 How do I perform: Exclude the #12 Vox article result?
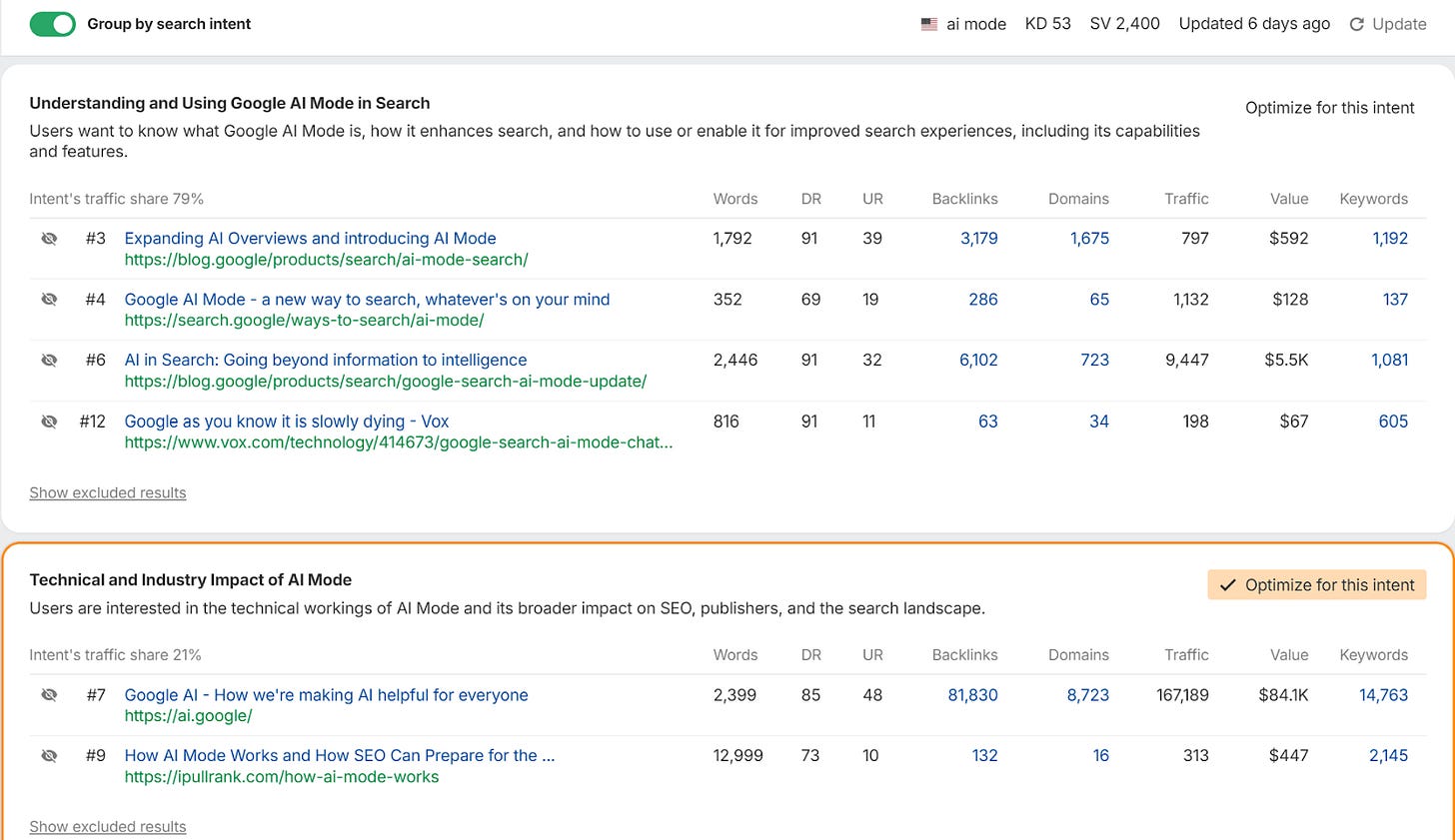[x=49, y=421]
